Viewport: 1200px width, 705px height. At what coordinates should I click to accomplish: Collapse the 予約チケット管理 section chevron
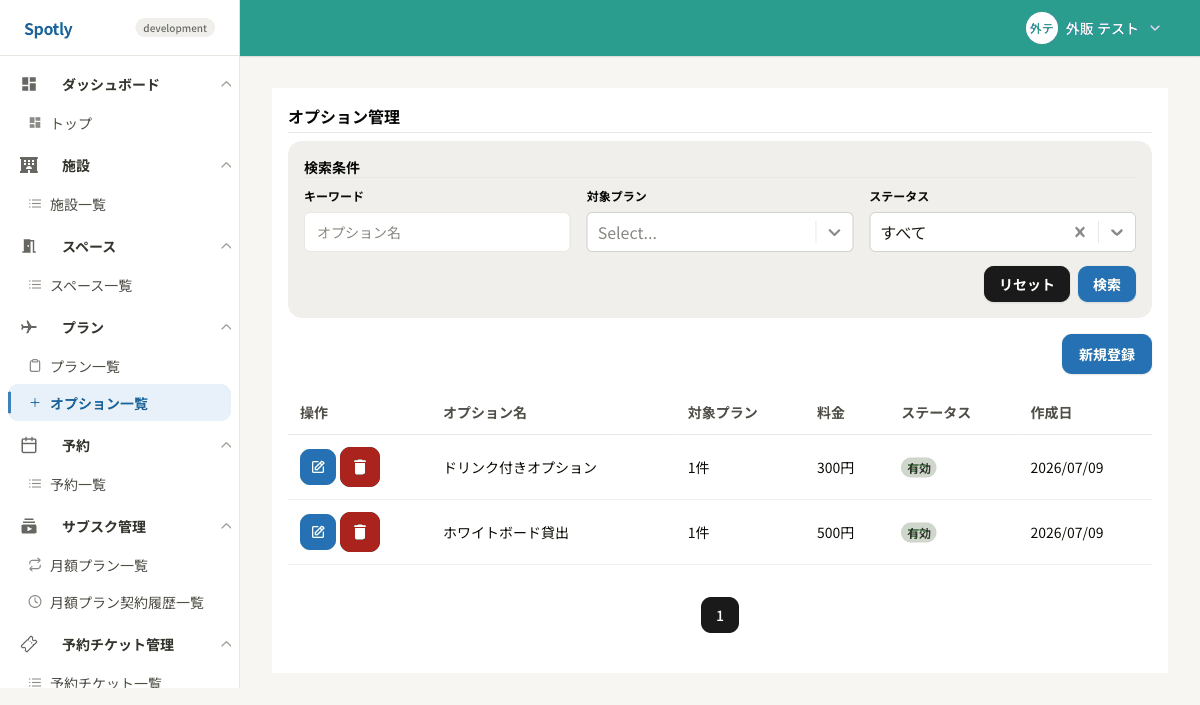point(226,644)
